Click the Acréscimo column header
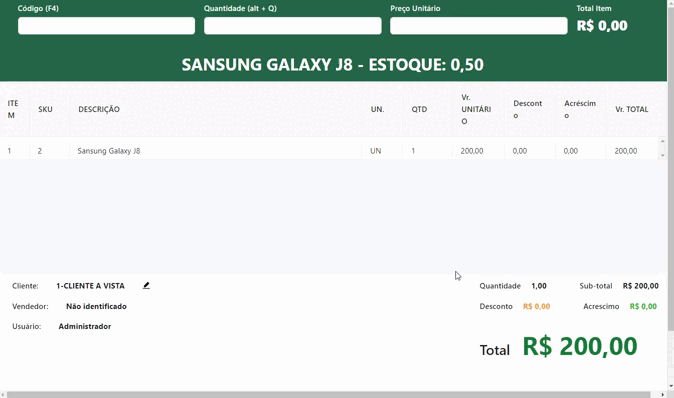Screen dimensions: 674x398 coord(580,109)
